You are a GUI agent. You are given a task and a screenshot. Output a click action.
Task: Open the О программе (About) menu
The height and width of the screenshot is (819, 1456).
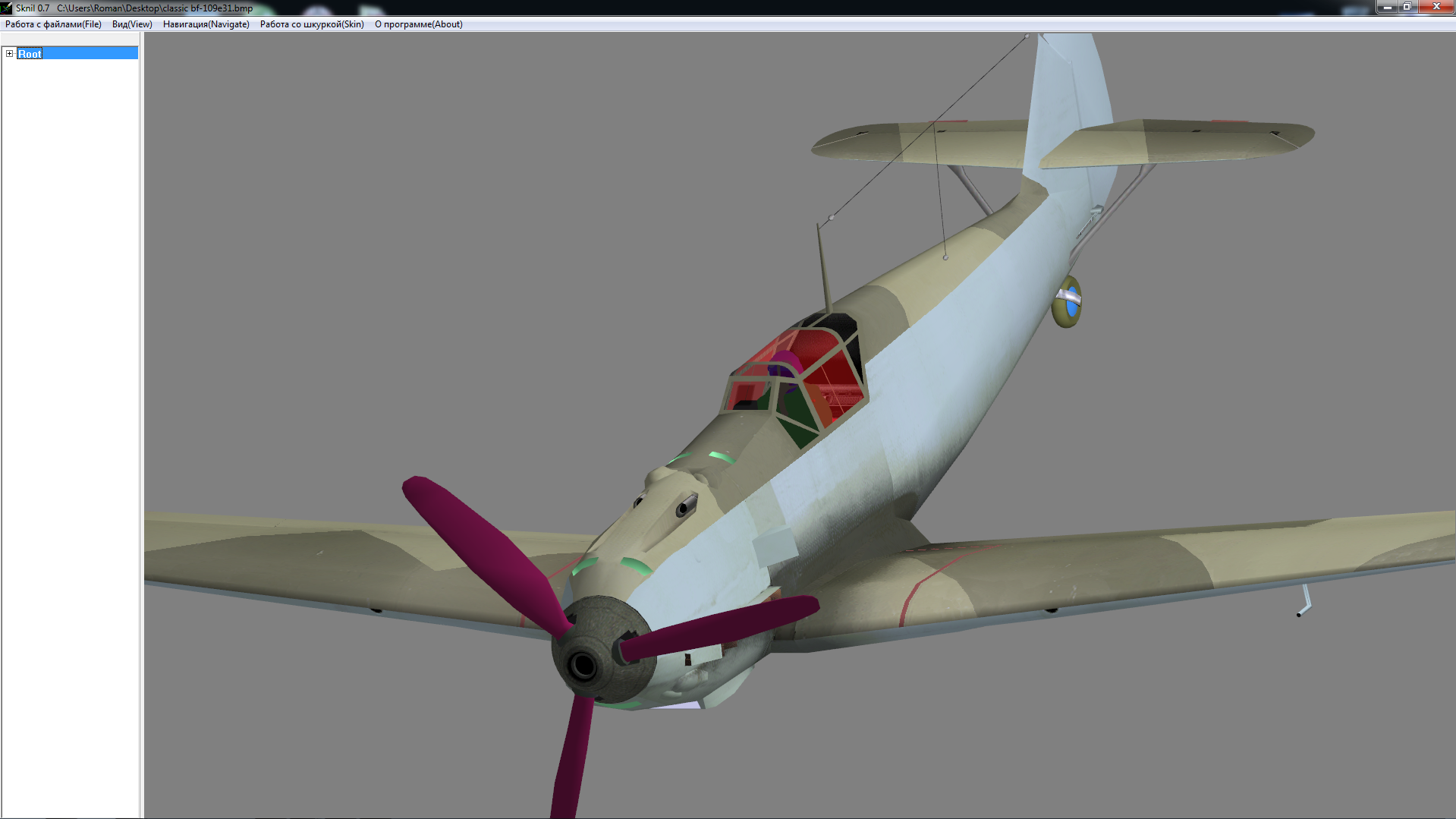(x=418, y=24)
